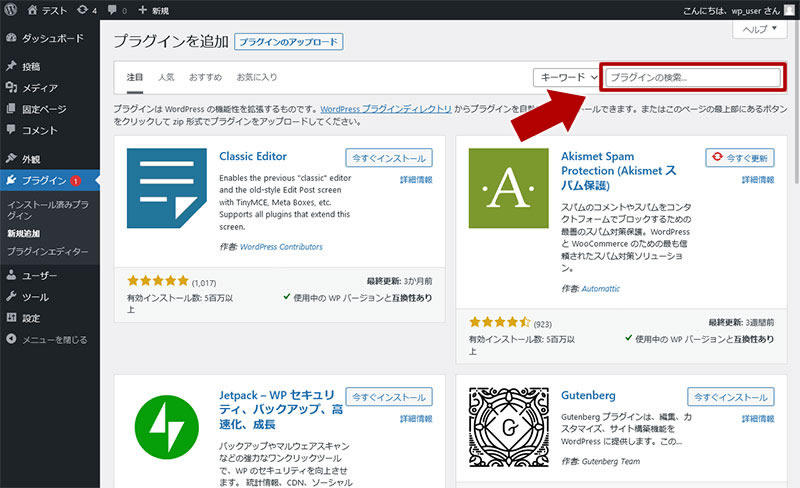Open WordPress プラグインディレクトリ link
800x488 pixels.
pos(386,109)
